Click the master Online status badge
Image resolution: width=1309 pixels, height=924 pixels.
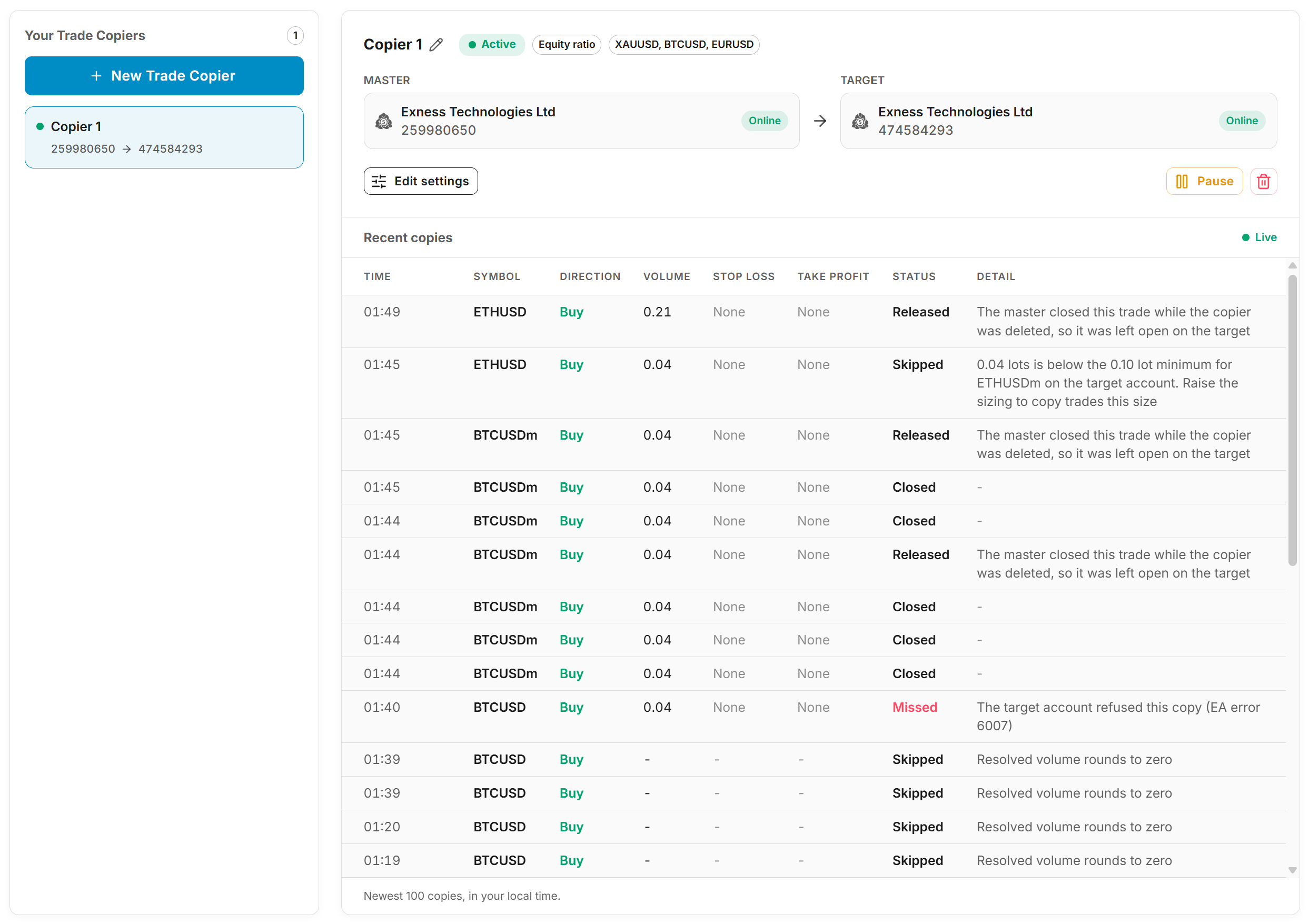pos(765,121)
